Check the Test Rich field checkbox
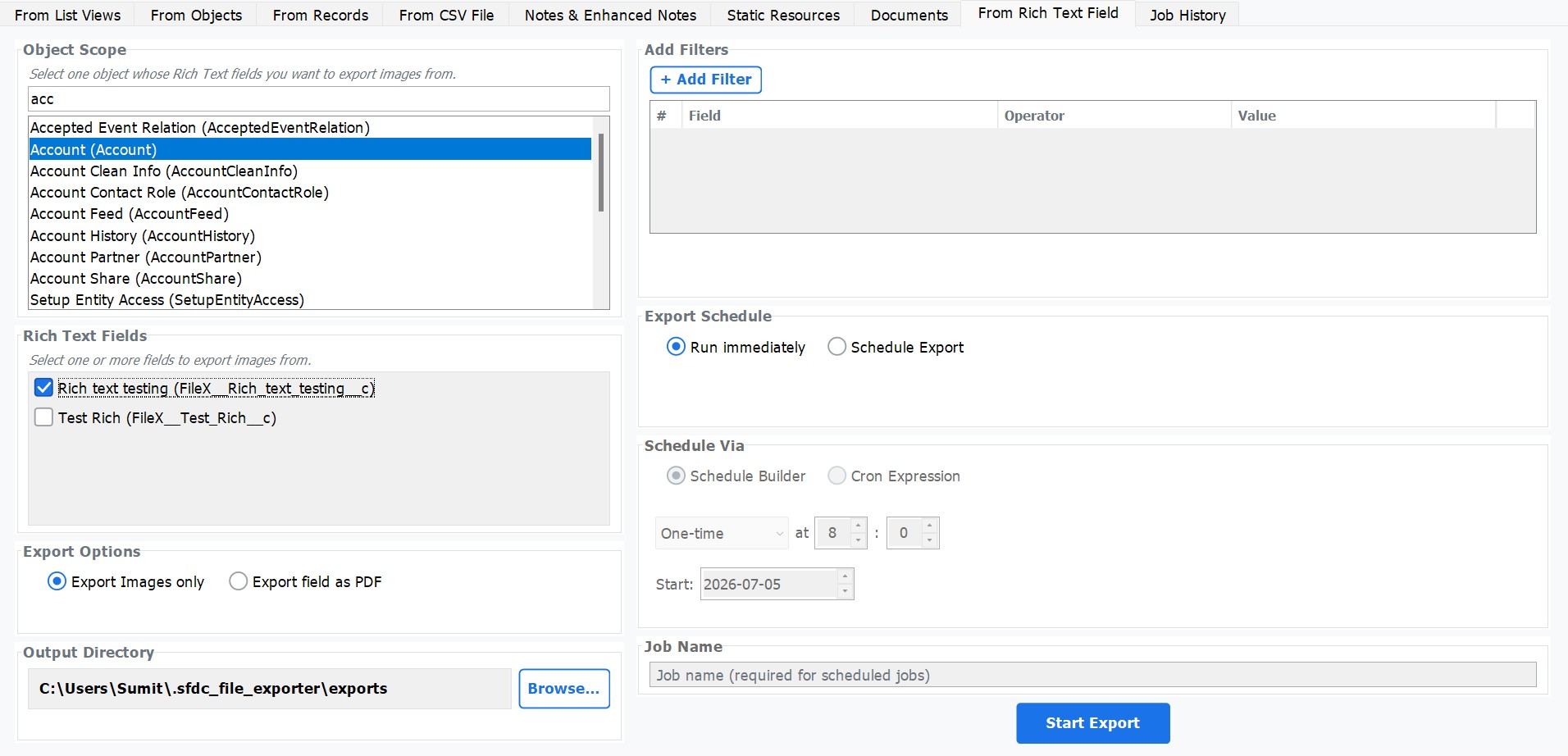This screenshot has width=1568, height=756. 44,417
